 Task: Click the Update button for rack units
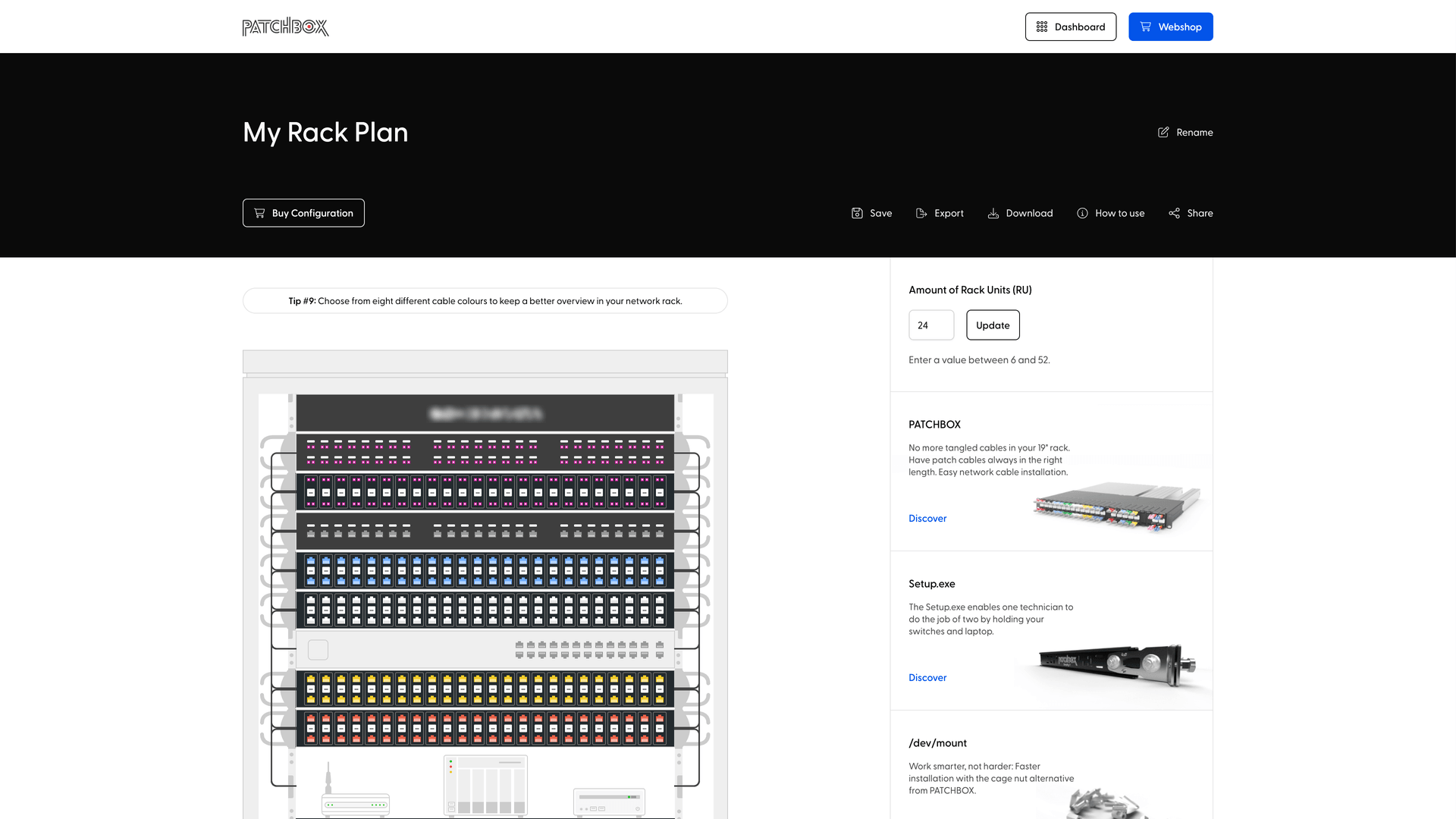click(x=993, y=325)
